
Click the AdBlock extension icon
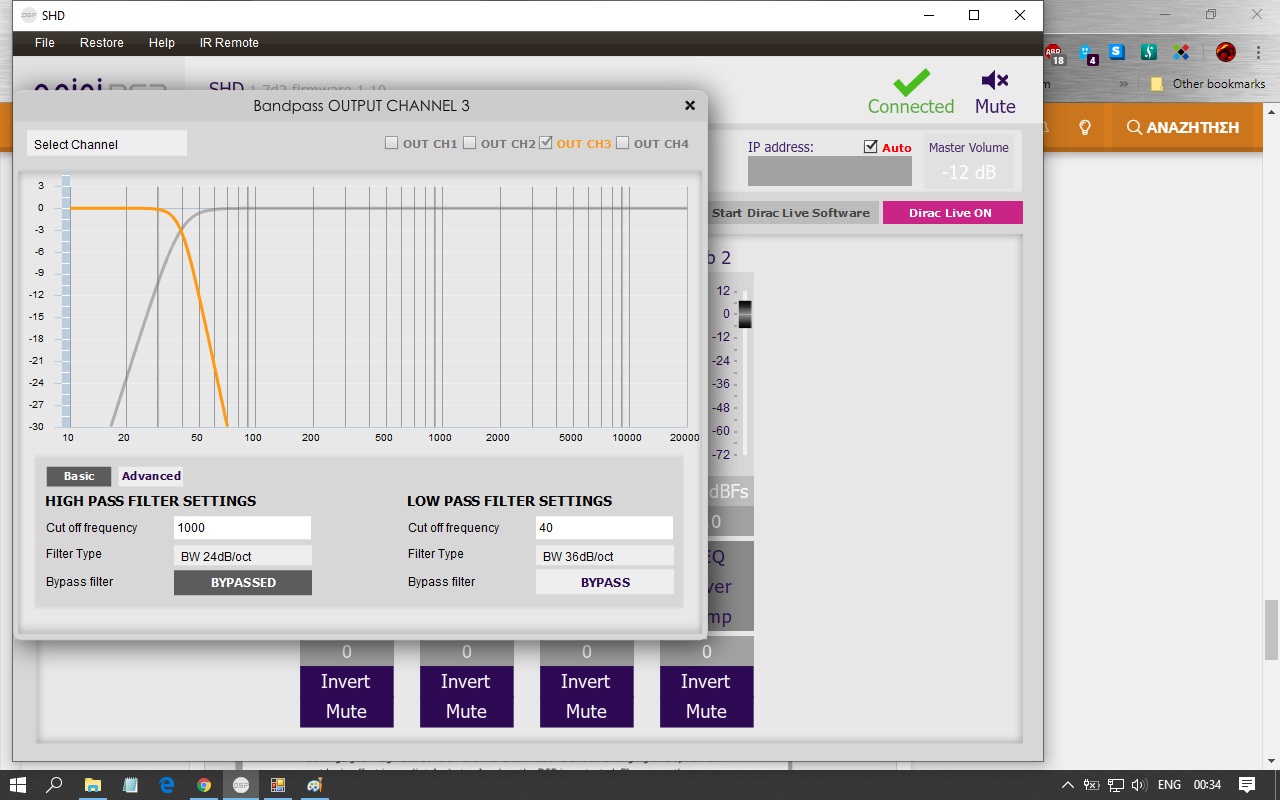click(1053, 52)
